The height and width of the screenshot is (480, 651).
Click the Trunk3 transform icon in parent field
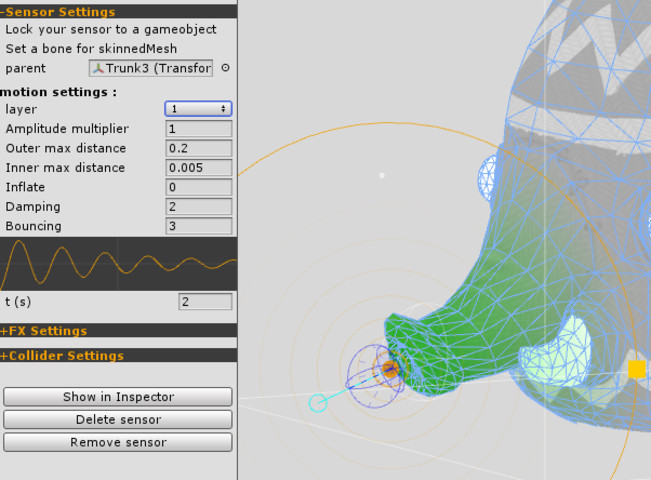point(98,68)
